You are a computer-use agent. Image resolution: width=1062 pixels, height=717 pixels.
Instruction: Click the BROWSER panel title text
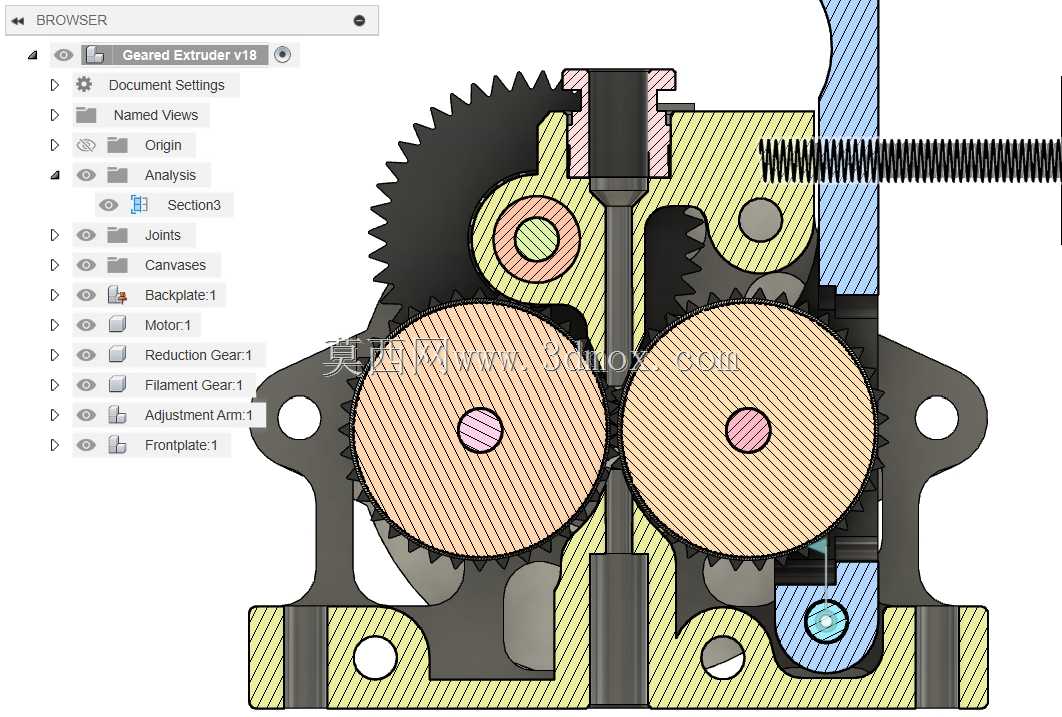pos(71,20)
